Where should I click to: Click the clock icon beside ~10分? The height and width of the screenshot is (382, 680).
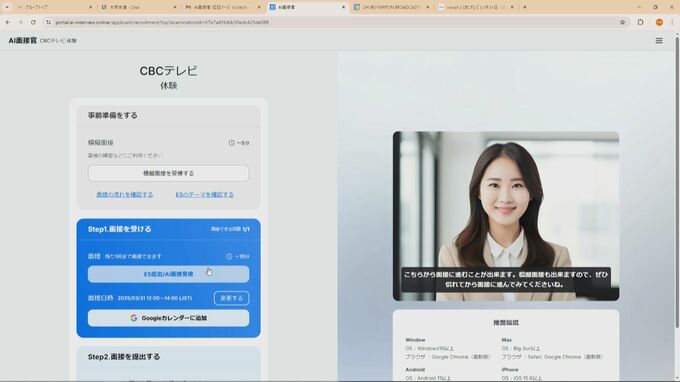229,256
